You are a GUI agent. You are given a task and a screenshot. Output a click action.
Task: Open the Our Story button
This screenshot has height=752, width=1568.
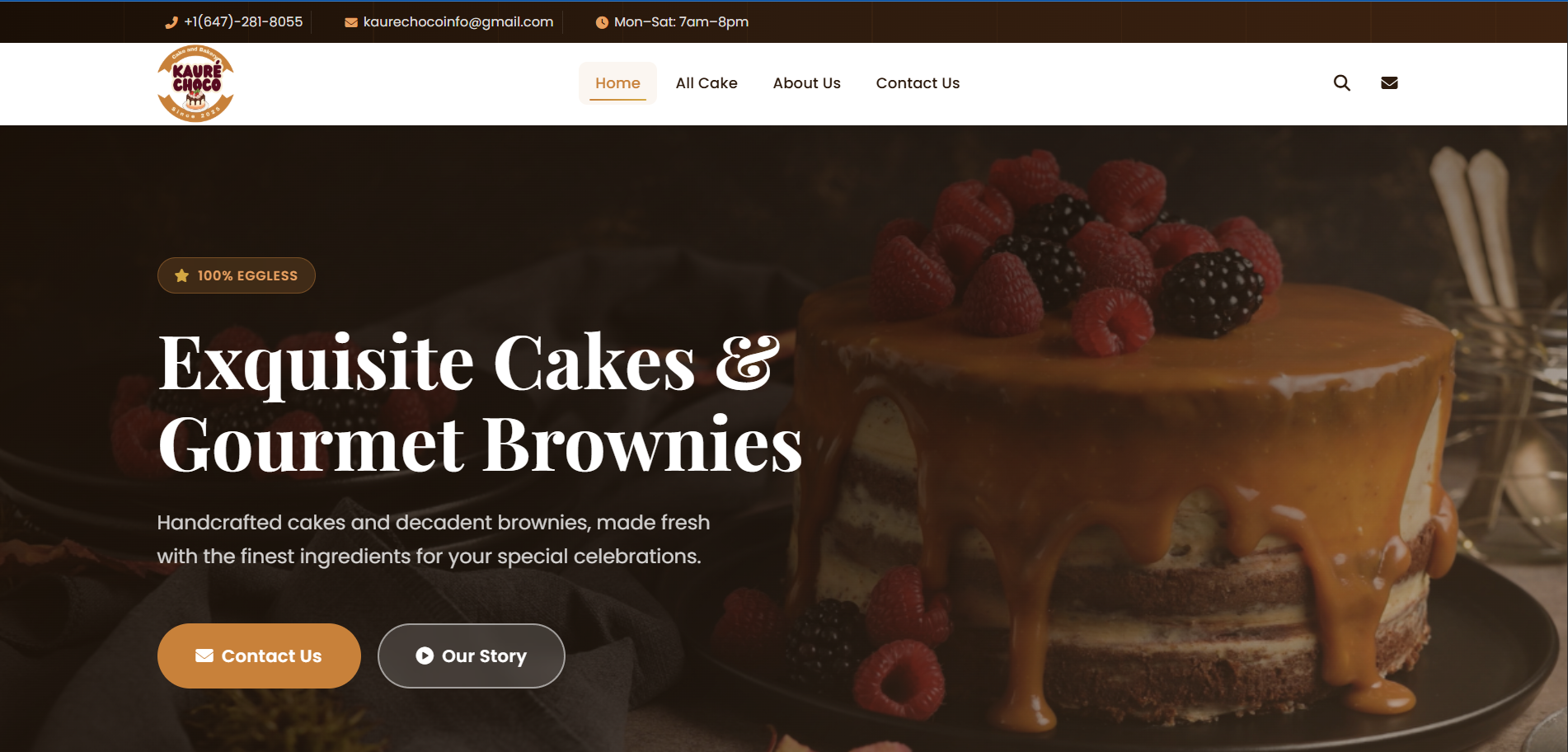(x=472, y=656)
